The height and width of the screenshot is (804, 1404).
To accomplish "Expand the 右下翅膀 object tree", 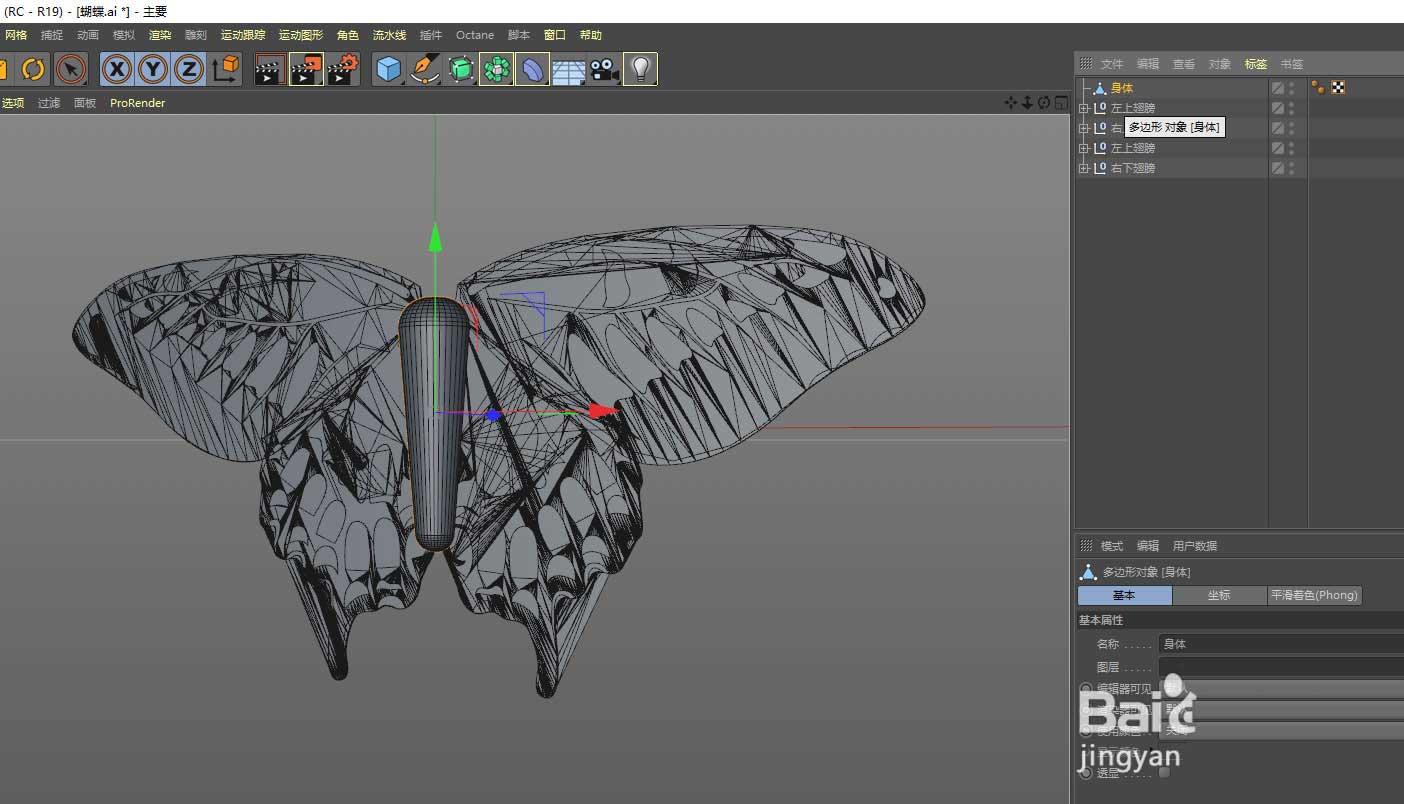I will 1083,168.
